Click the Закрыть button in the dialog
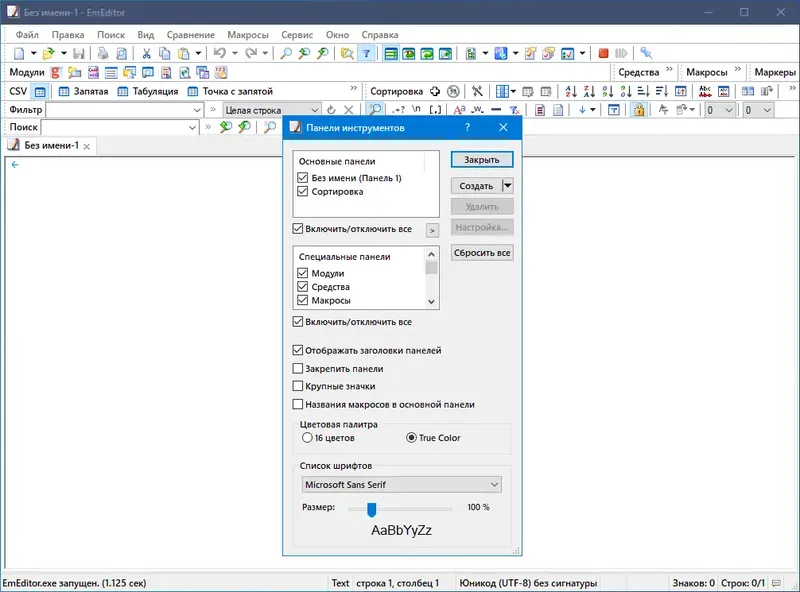 point(481,159)
